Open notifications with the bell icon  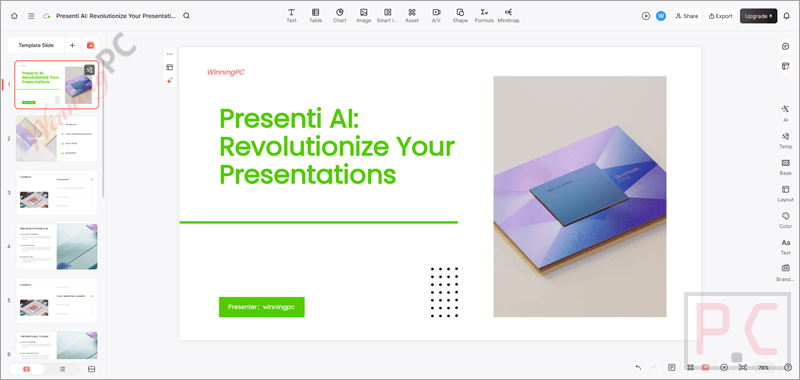click(x=786, y=16)
